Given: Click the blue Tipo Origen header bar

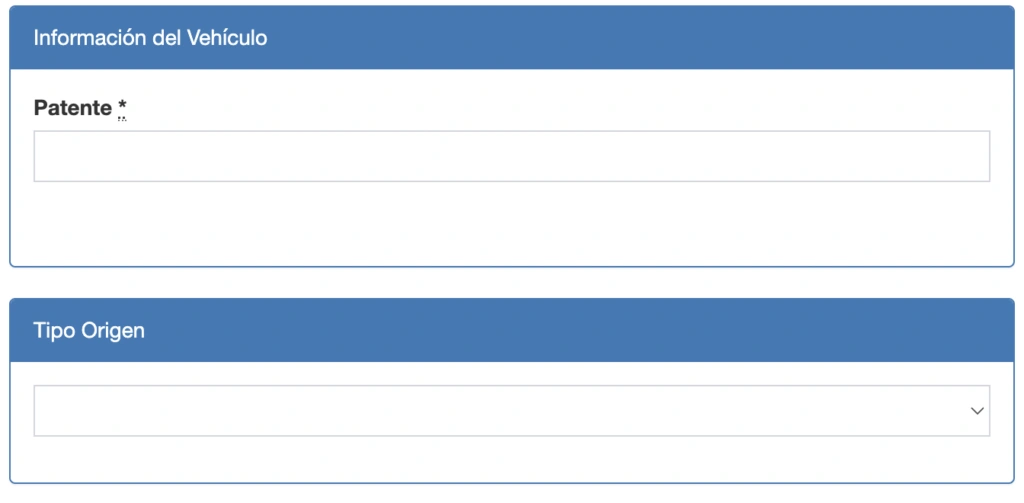Looking at the screenshot, I should [600, 331].
